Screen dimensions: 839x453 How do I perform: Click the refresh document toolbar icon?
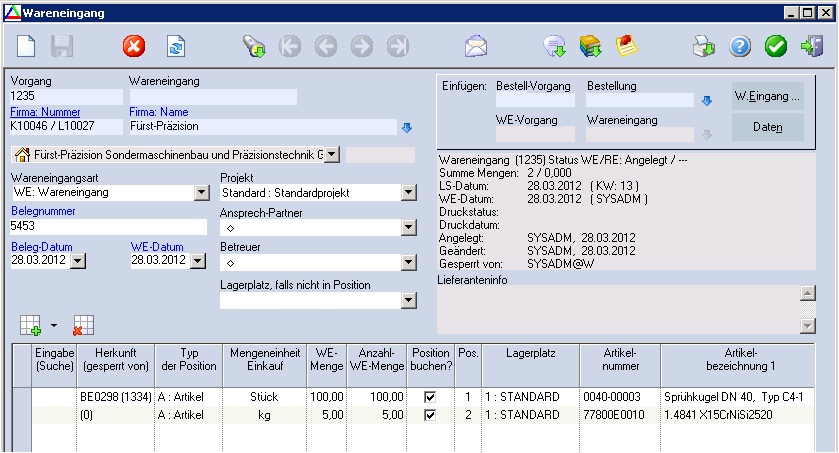[176, 46]
